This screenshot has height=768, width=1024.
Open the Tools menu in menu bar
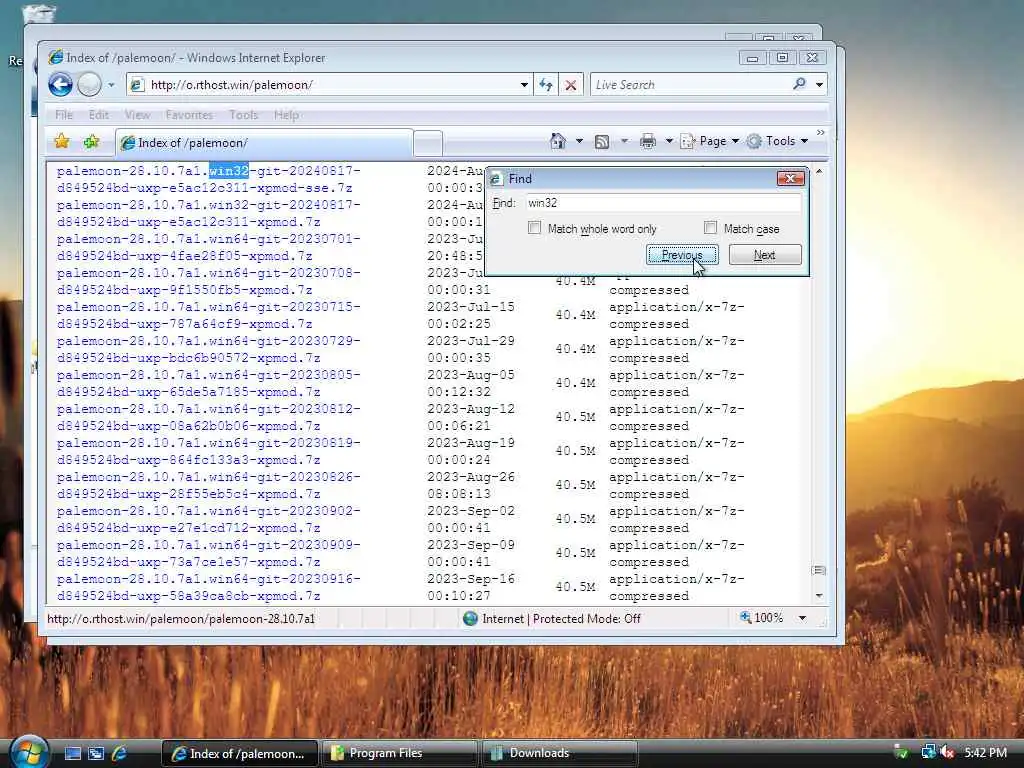[244, 115]
